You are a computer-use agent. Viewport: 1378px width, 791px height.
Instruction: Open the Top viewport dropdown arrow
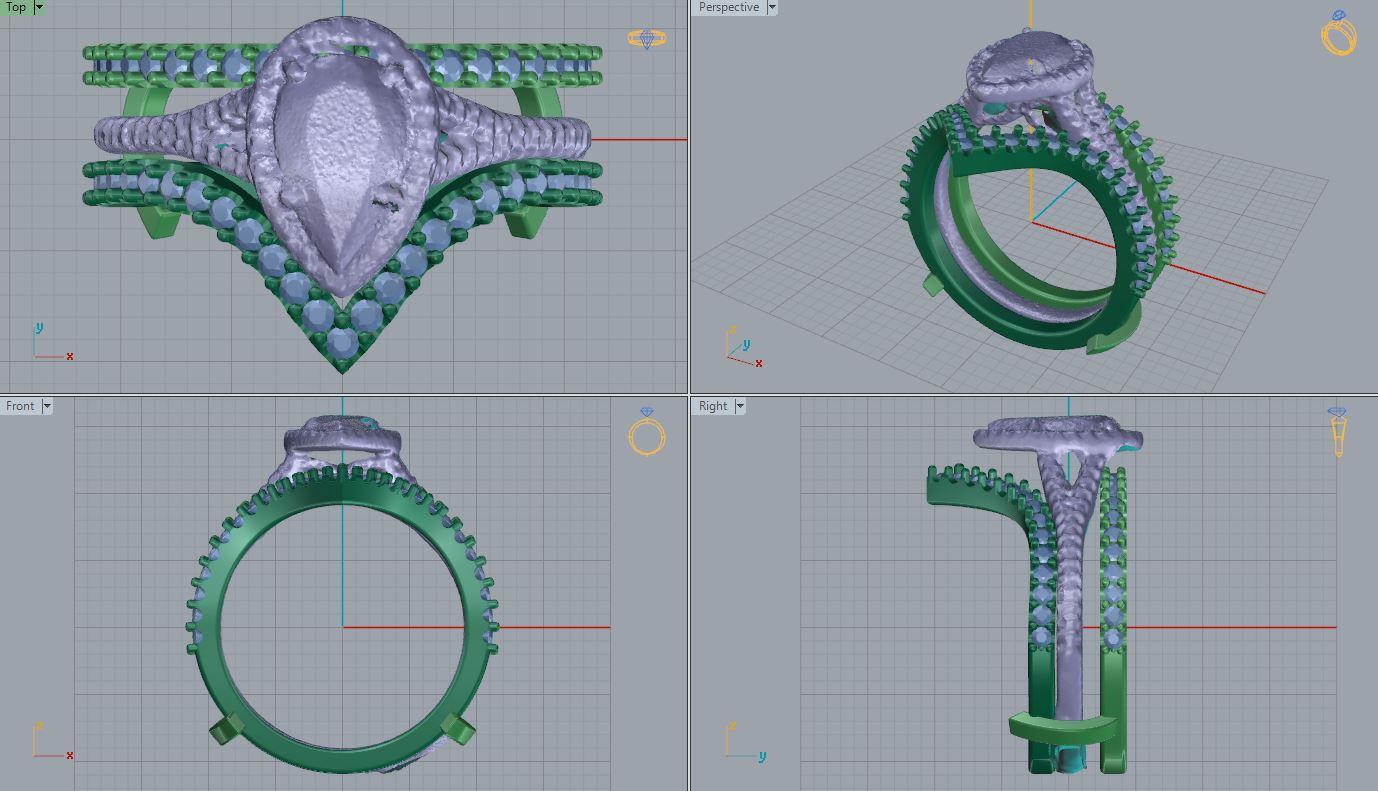40,7
